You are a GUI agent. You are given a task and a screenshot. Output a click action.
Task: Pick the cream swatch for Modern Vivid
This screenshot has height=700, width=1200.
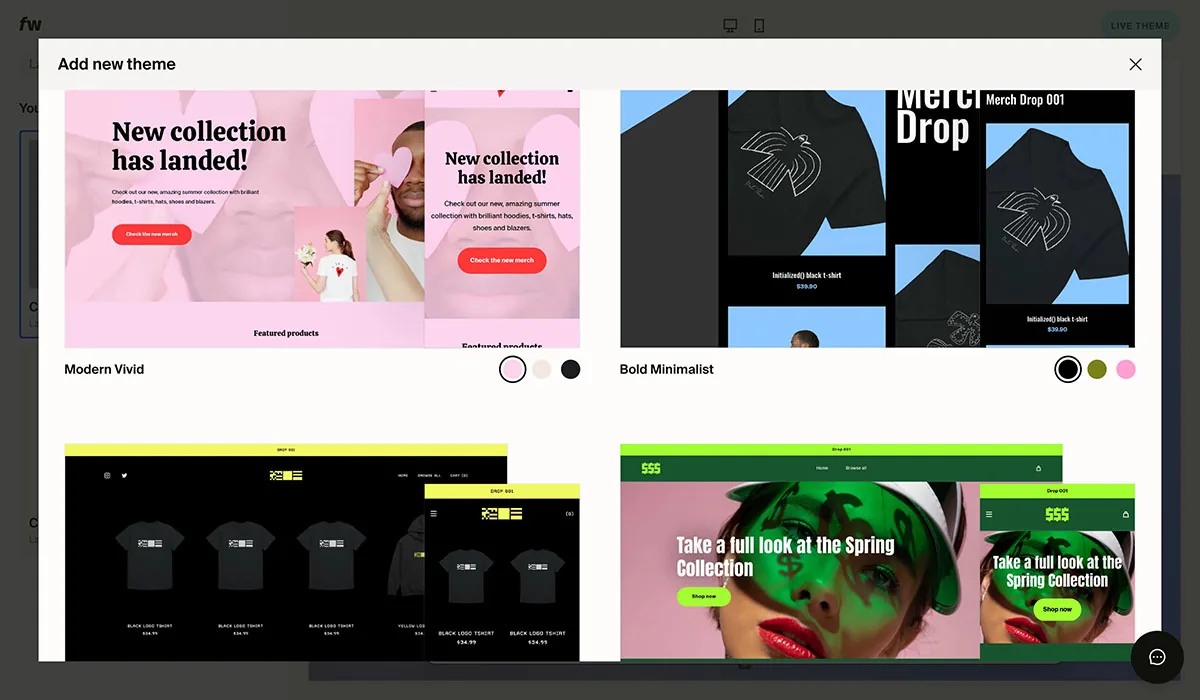pos(541,369)
